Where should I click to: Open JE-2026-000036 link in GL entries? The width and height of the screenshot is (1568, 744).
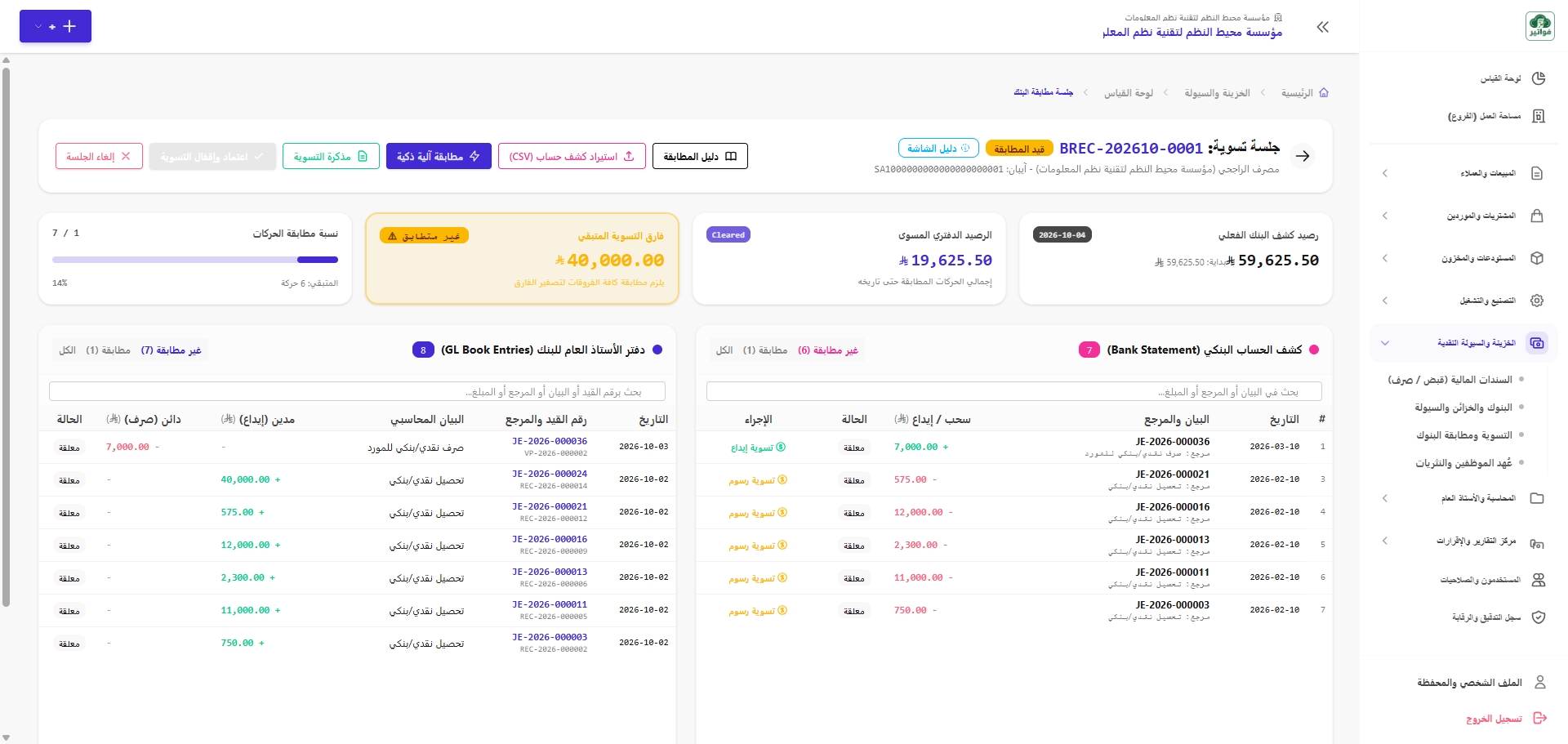coord(550,441)
